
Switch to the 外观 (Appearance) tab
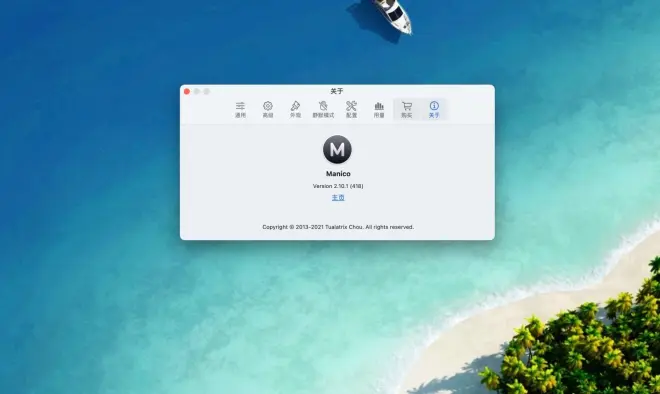[x=295, y=109]
